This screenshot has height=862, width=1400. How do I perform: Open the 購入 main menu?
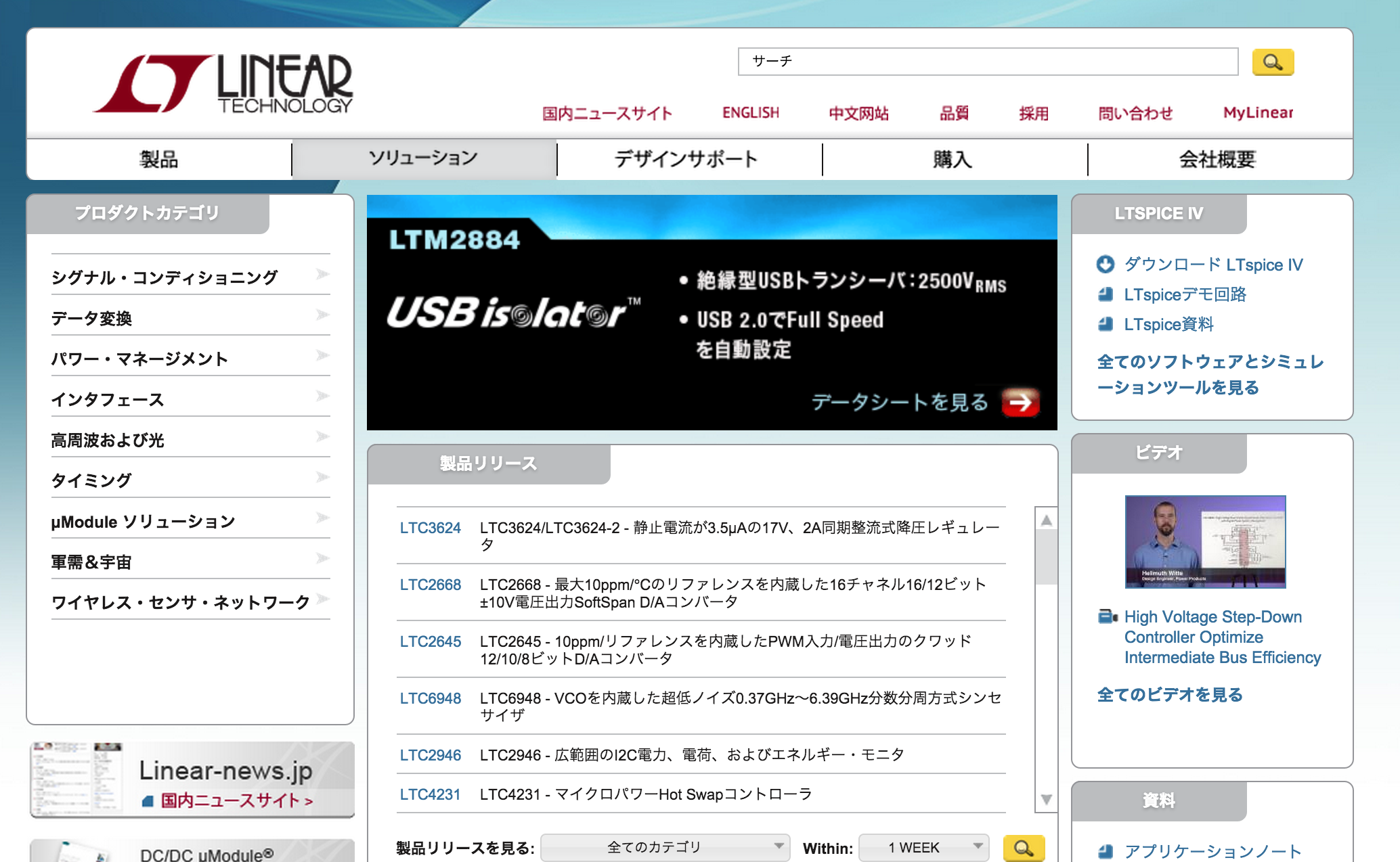point(955,160)
